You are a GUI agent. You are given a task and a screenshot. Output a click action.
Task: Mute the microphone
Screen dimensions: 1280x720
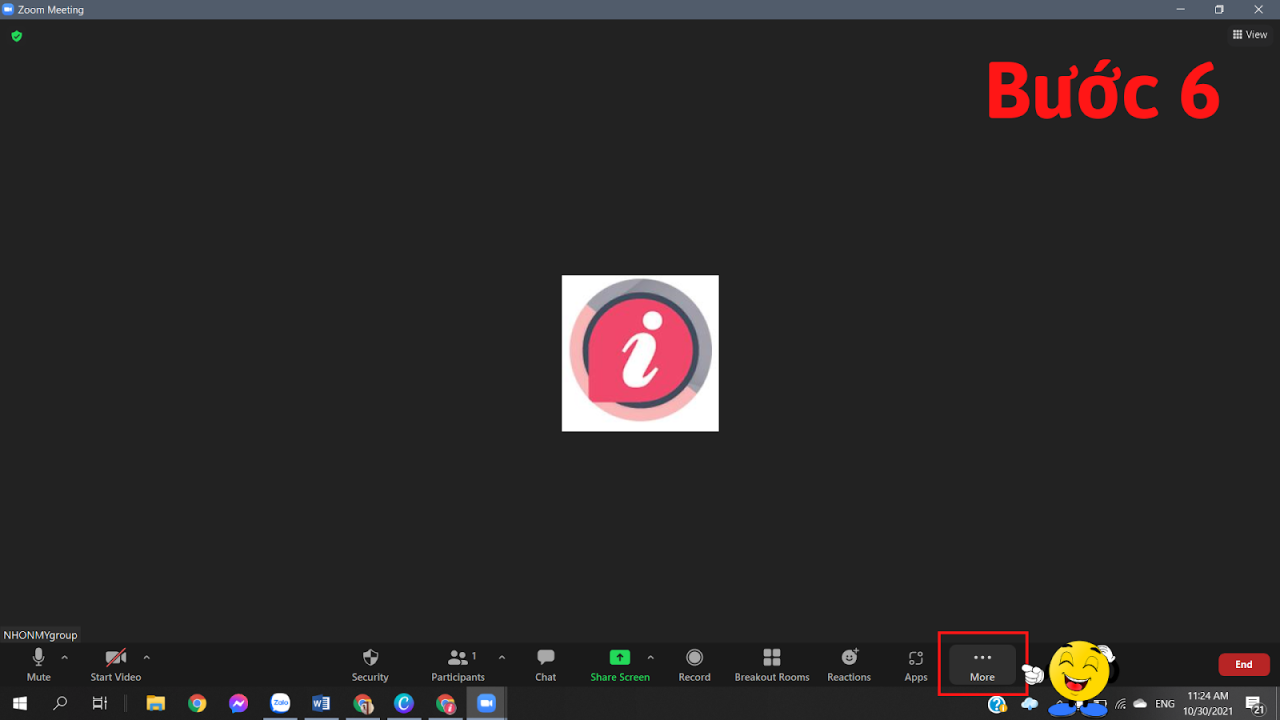(x=38, y=663)
